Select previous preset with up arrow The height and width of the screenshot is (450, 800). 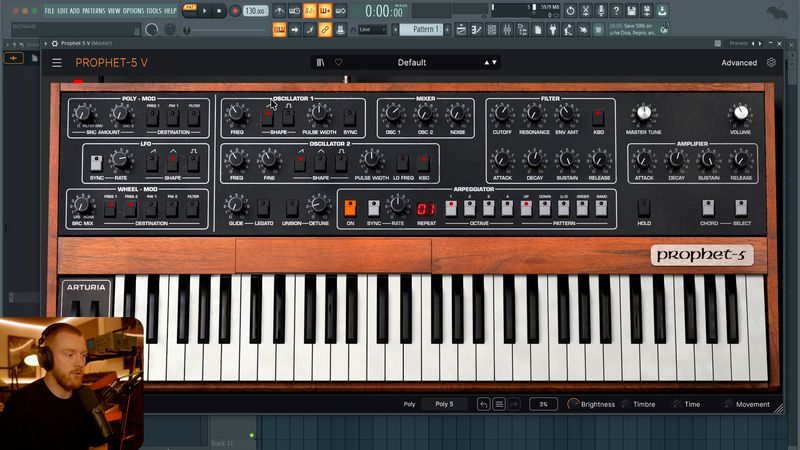(487, 62)
